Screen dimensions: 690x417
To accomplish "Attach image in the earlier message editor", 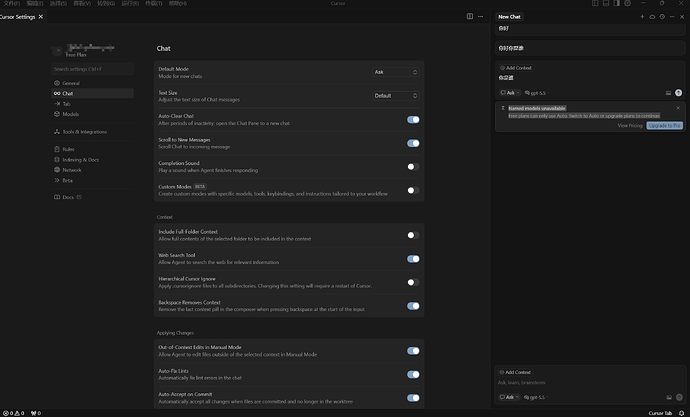I will 668,93.
